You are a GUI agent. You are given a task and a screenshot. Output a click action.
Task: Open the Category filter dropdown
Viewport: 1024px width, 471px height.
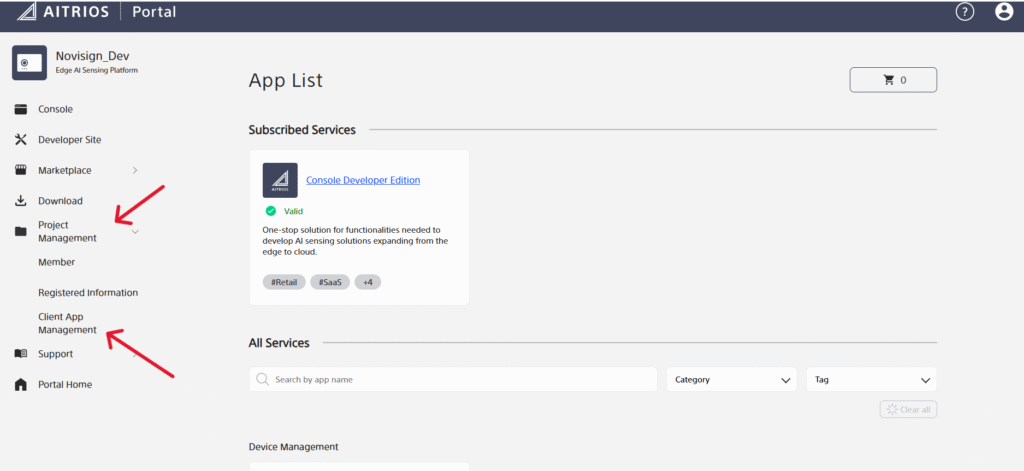pyautogui.click(x=731, y=380)
